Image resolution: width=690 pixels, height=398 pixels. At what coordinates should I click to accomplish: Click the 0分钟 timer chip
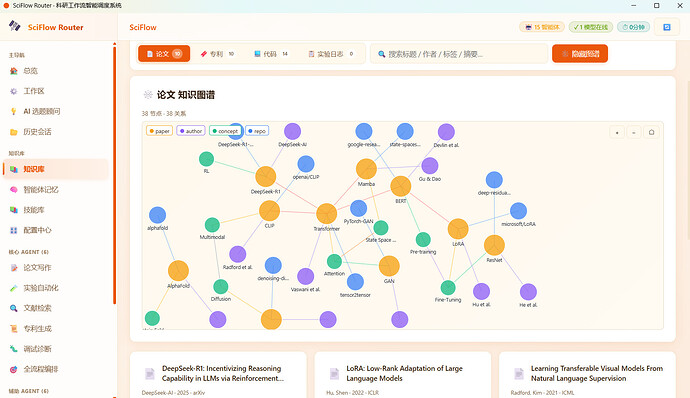(x=633, y=27)
